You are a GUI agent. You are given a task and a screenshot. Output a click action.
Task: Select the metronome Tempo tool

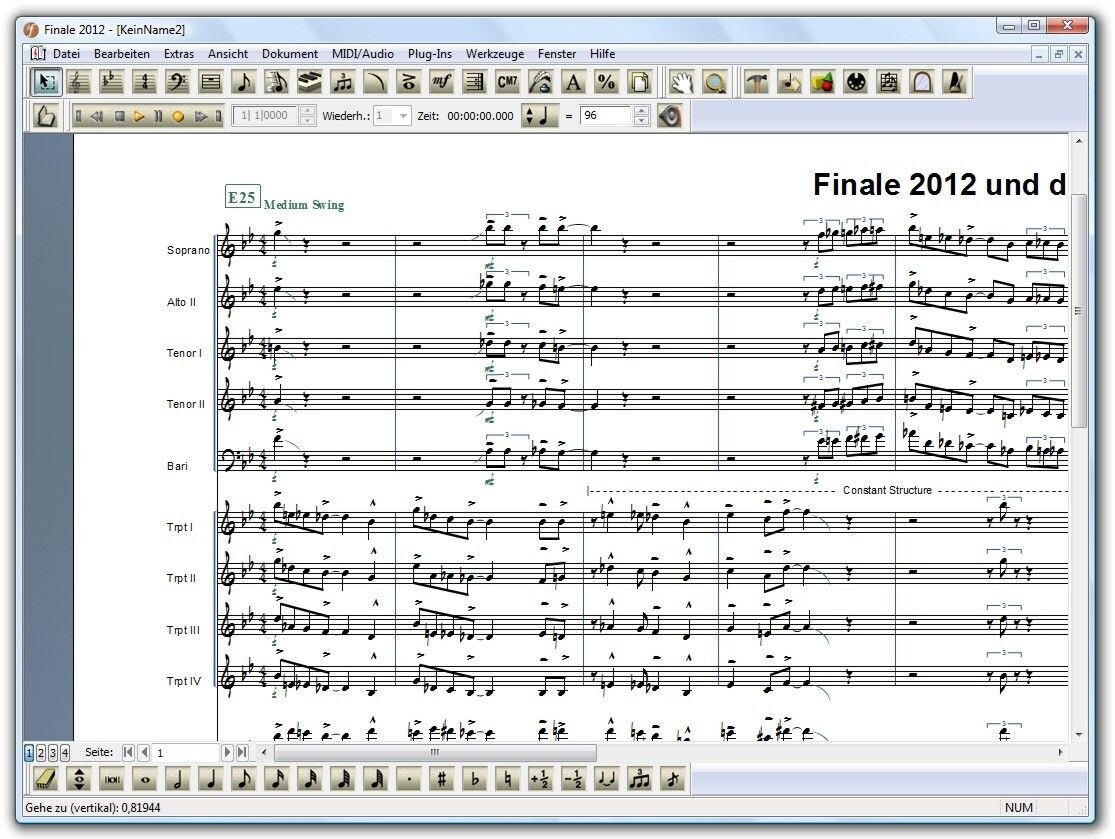coord(955,82)
